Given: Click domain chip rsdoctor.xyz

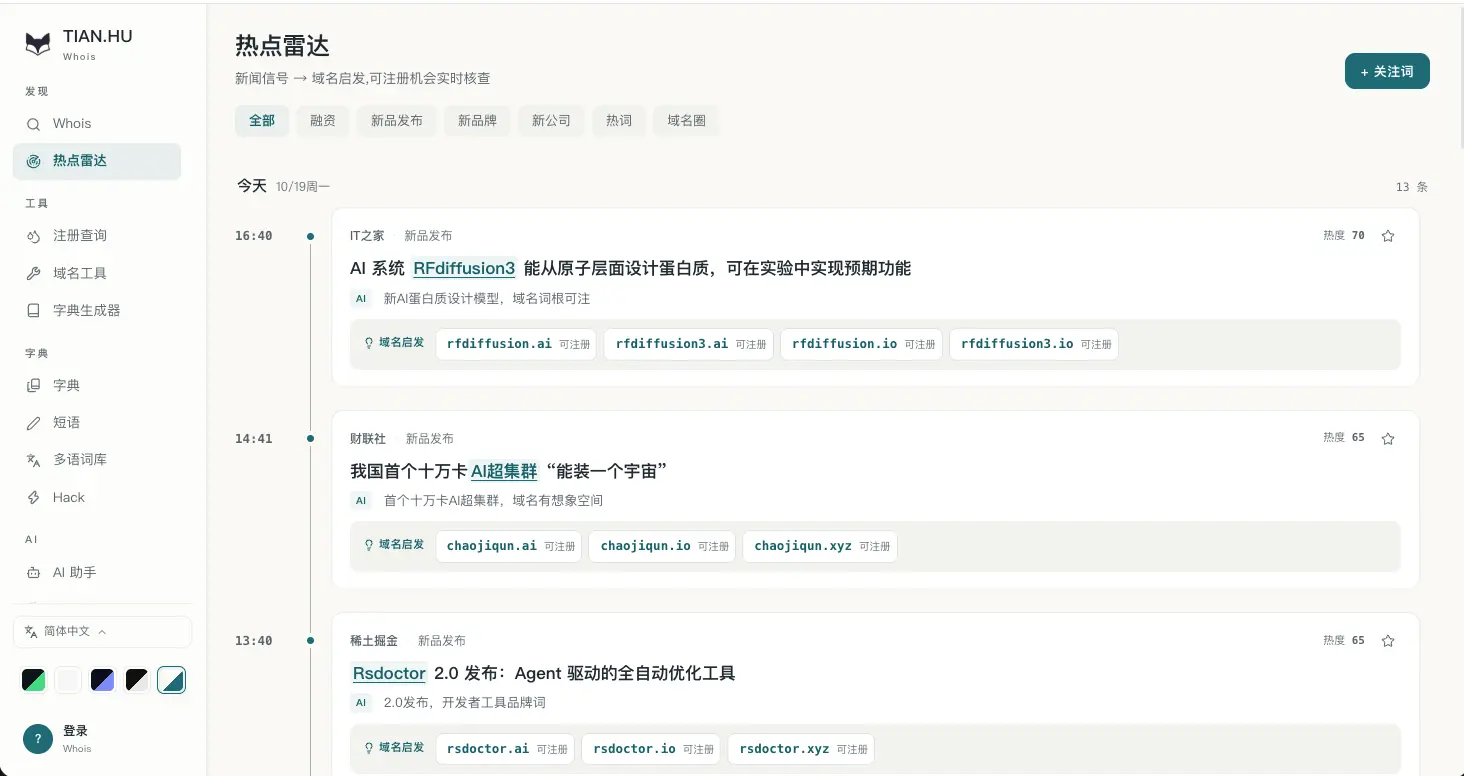Looking at the screenshot, I should [x=801, y=749].
